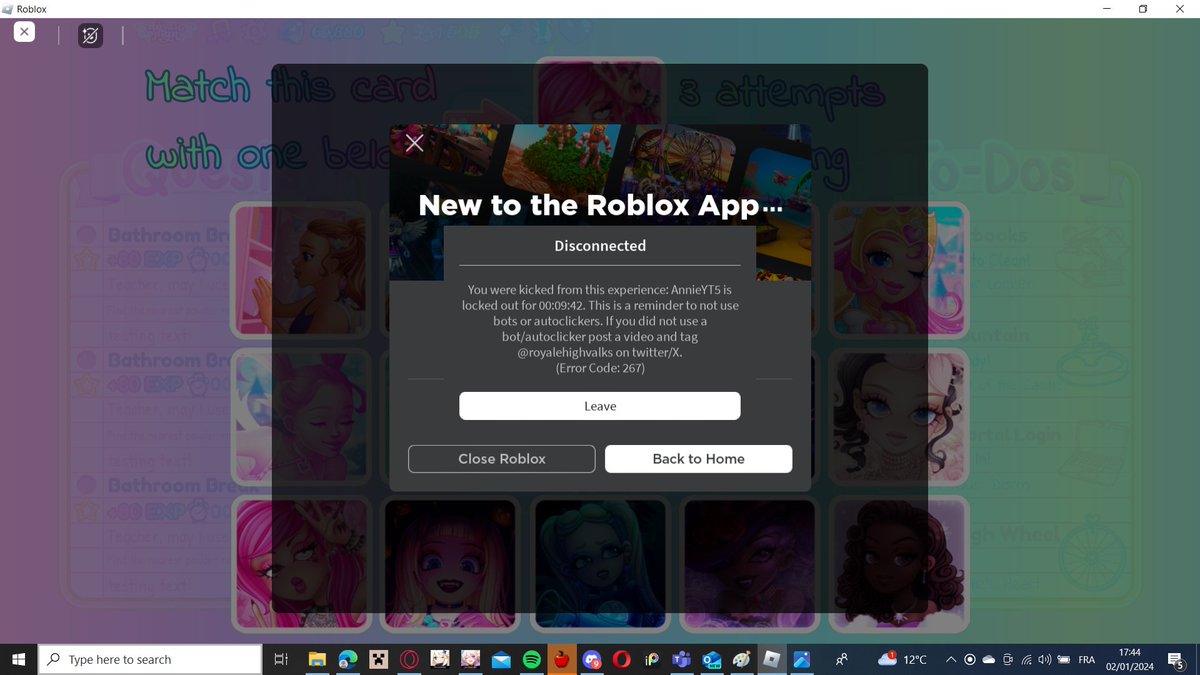The image size is (1200, 675).
Task: Open File Explorer from the taskbar
Action: (x=317, y=659)
